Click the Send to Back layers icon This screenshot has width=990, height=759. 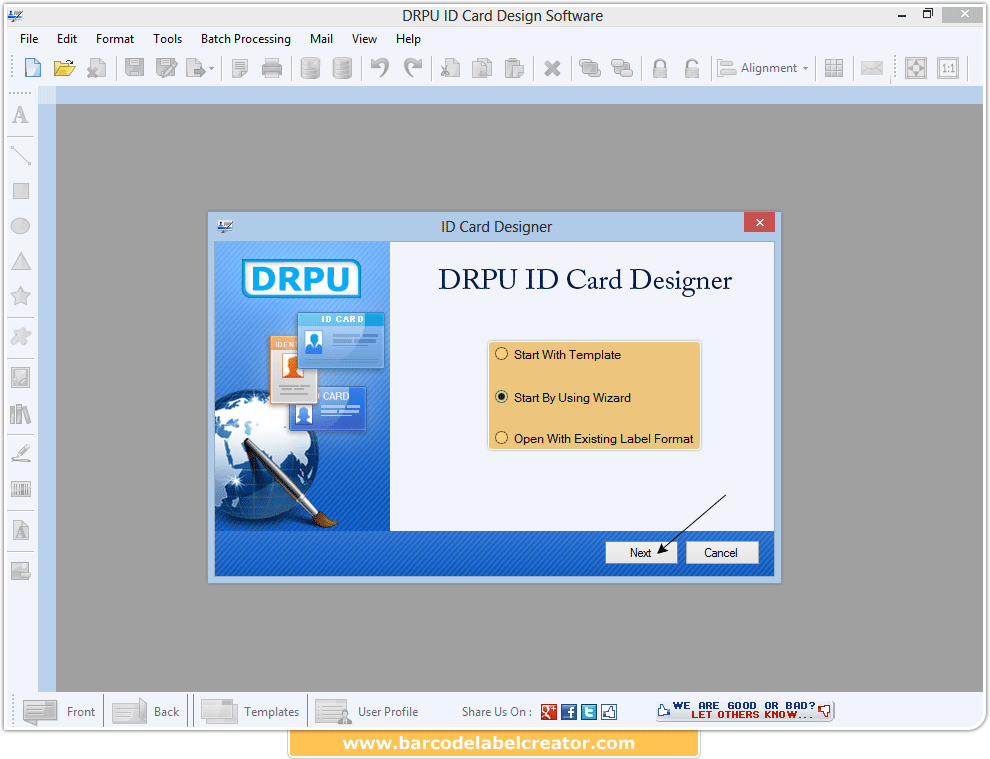(622, 68)
